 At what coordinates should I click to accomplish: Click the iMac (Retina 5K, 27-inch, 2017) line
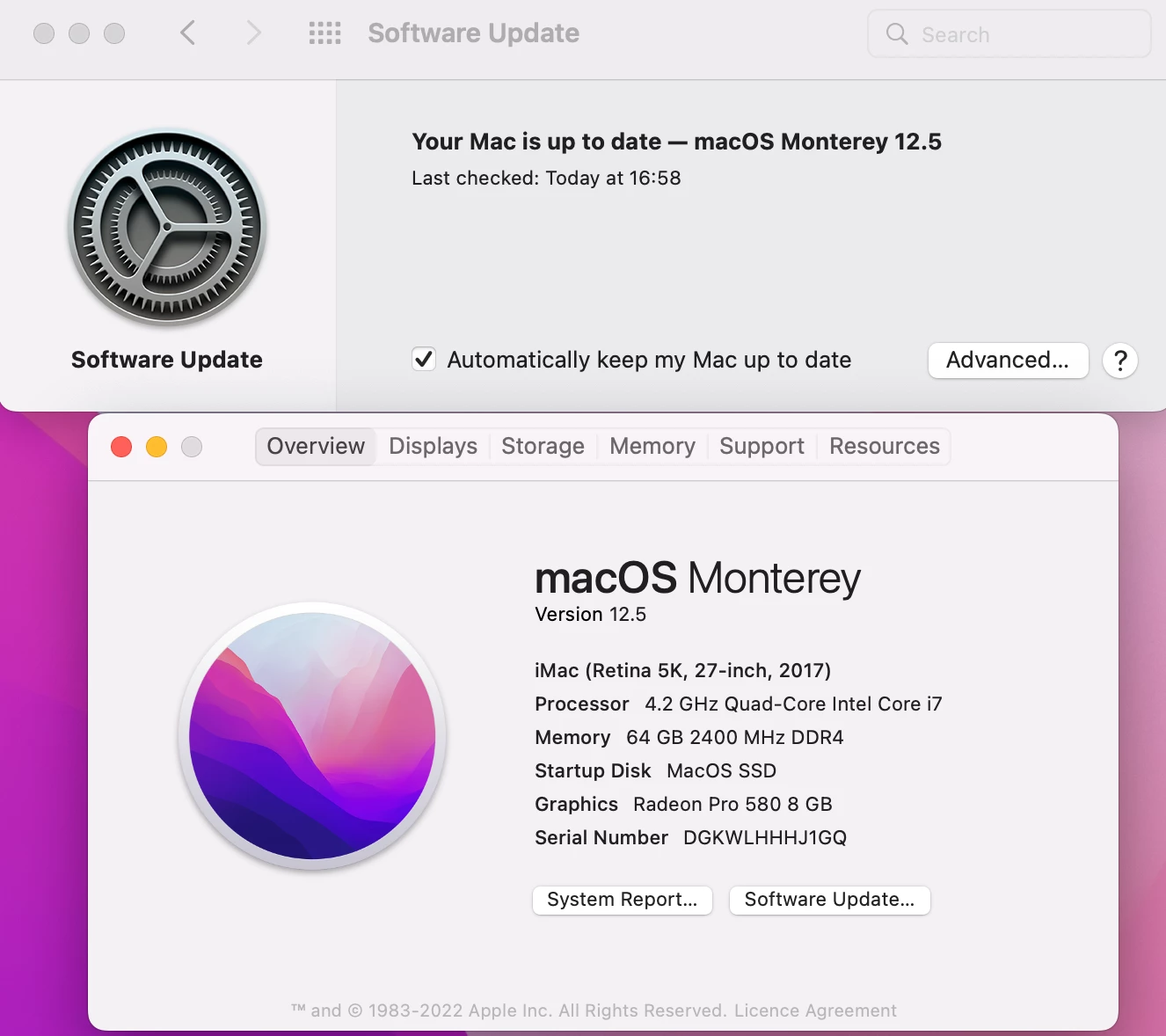[683, 670]
